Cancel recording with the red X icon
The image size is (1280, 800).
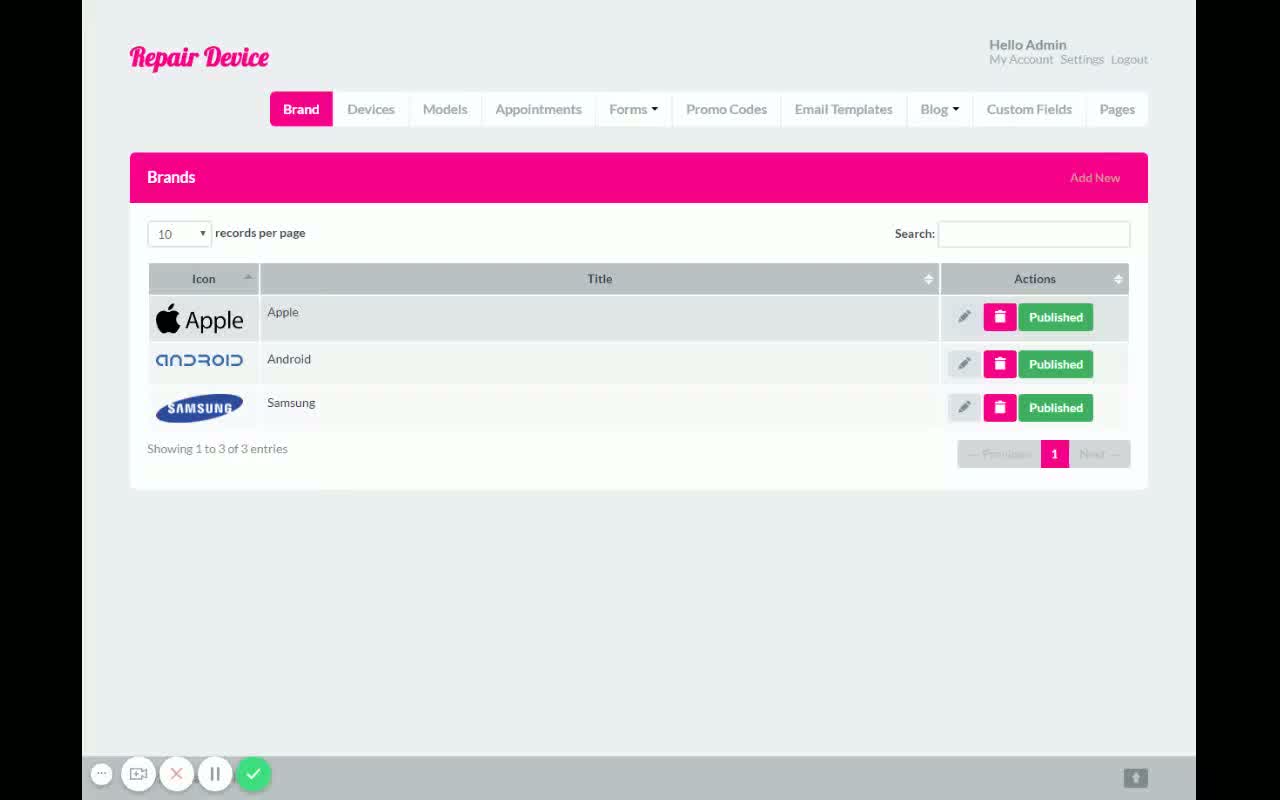click(x=177, y=774)
